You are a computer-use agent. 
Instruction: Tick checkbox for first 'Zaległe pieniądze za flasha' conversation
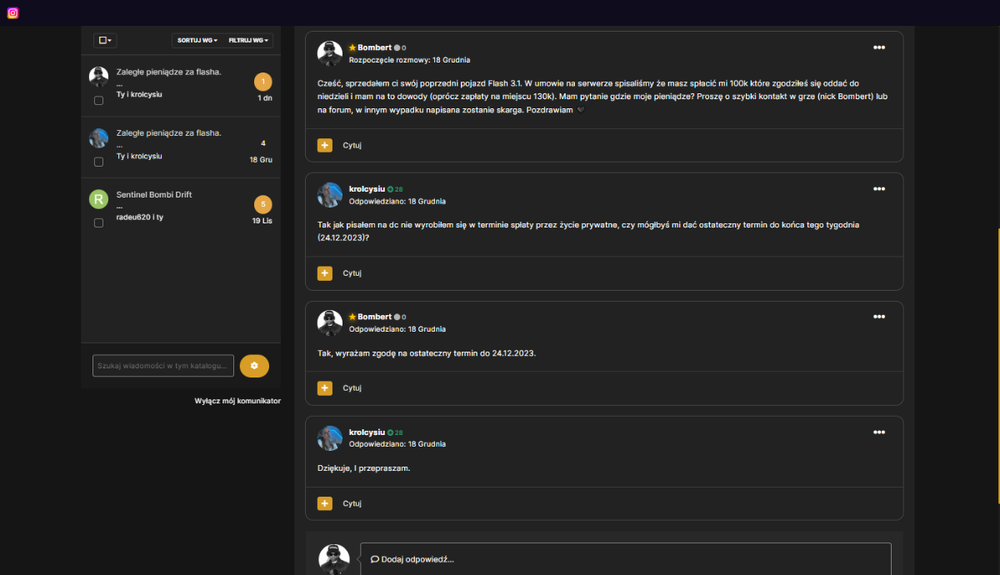(x=98, y=100)
